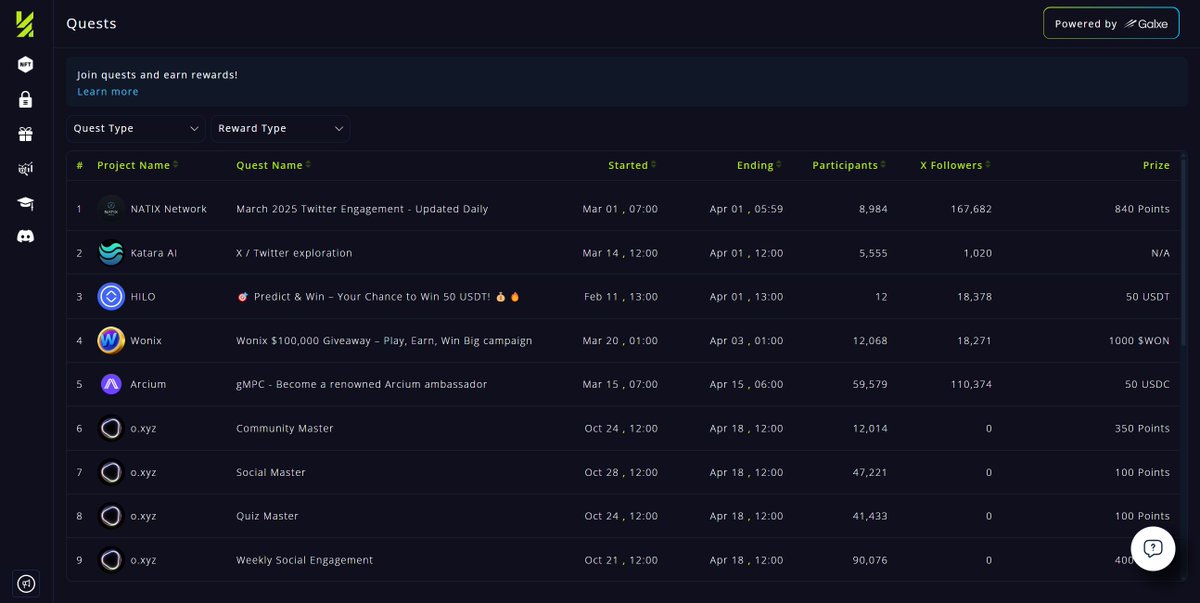
Task: Click the 50 USDT prize cell
Action: (1147, 297)
